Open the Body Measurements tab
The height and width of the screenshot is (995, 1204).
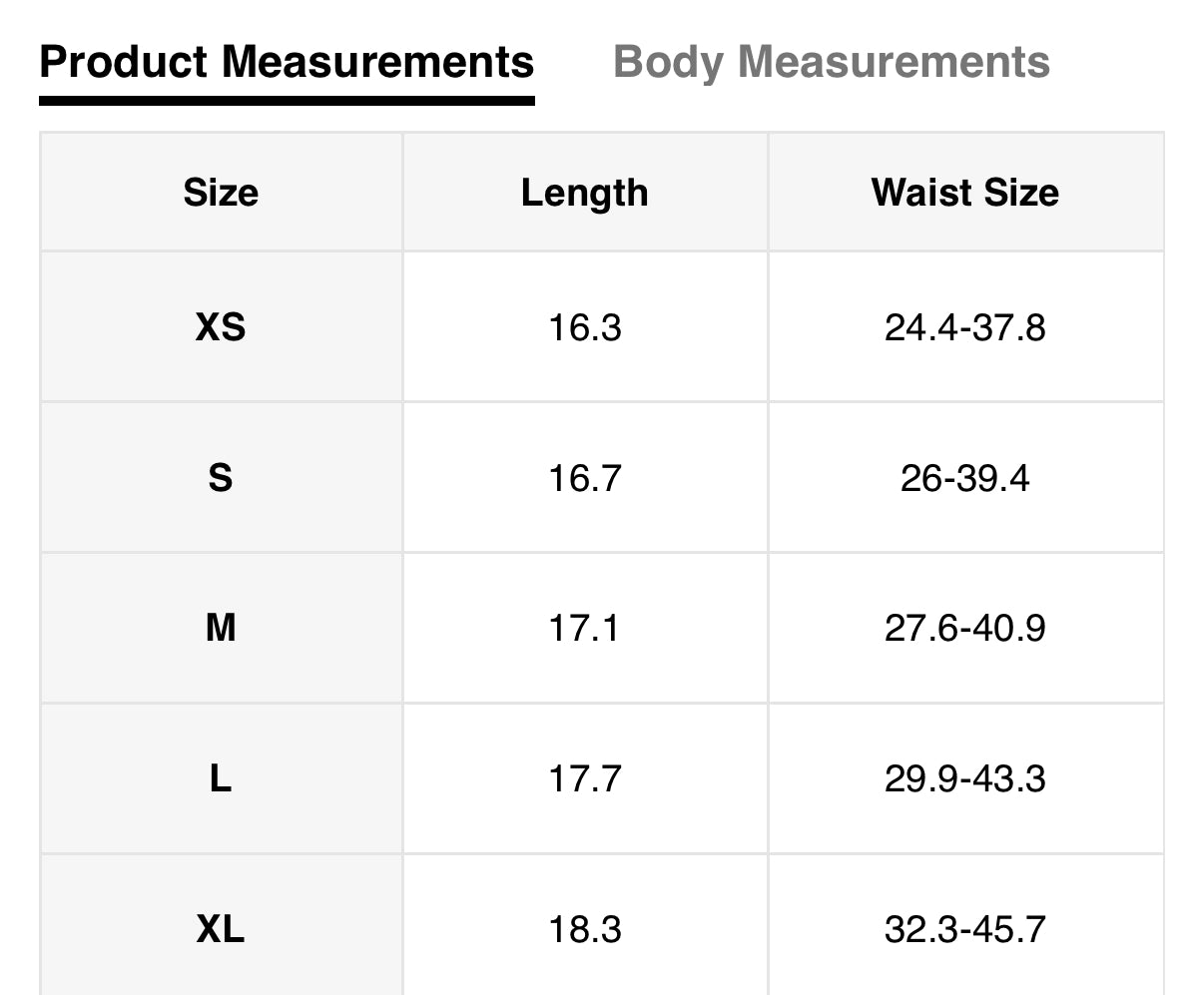tap(831, 62)
